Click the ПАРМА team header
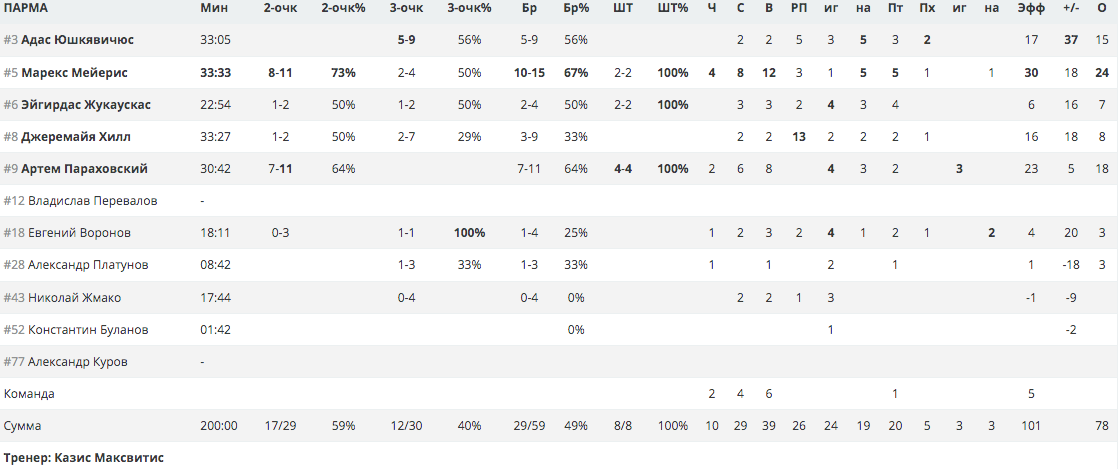 tap(26, 9)
